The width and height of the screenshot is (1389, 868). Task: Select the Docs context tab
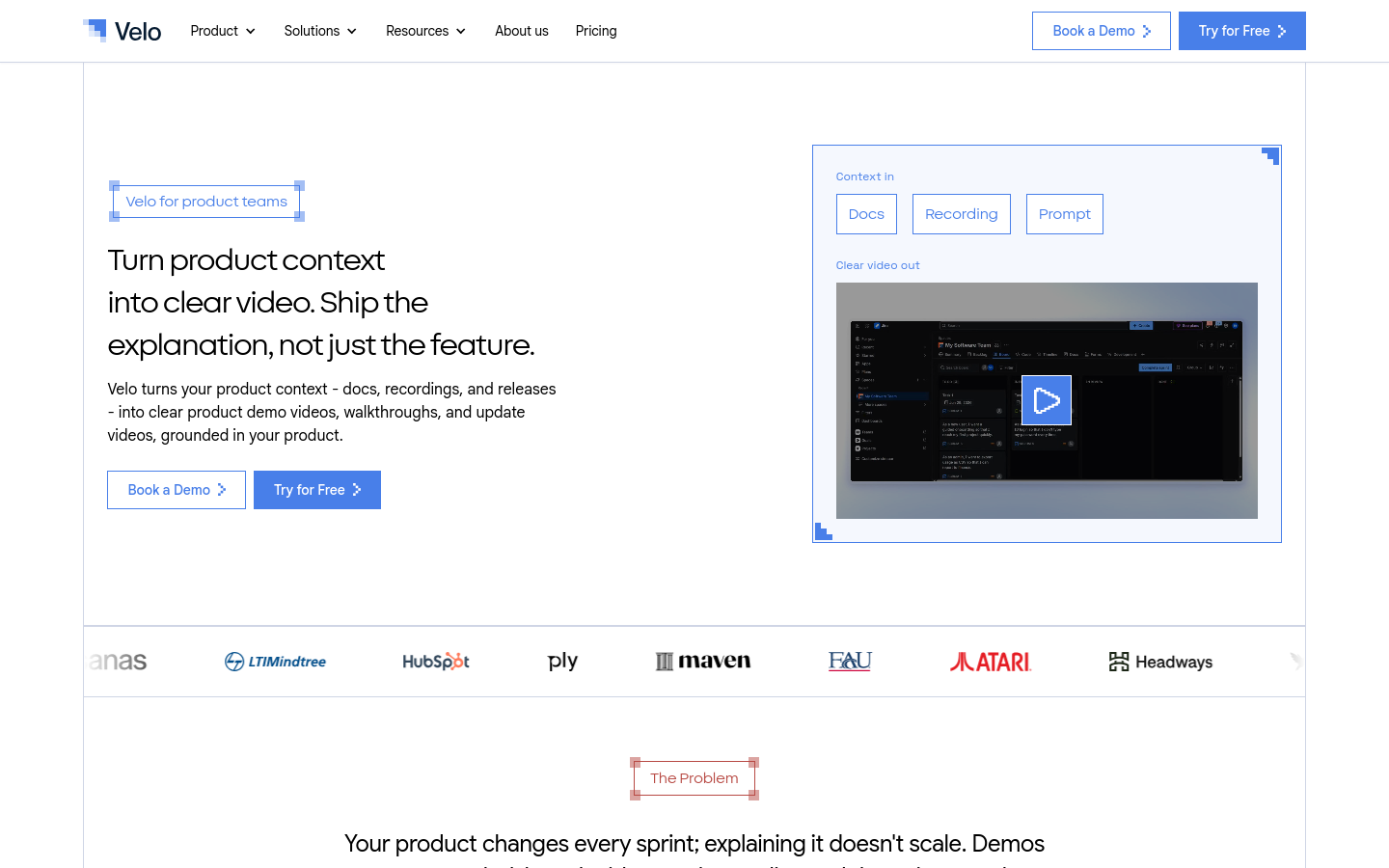click(866, 214)
